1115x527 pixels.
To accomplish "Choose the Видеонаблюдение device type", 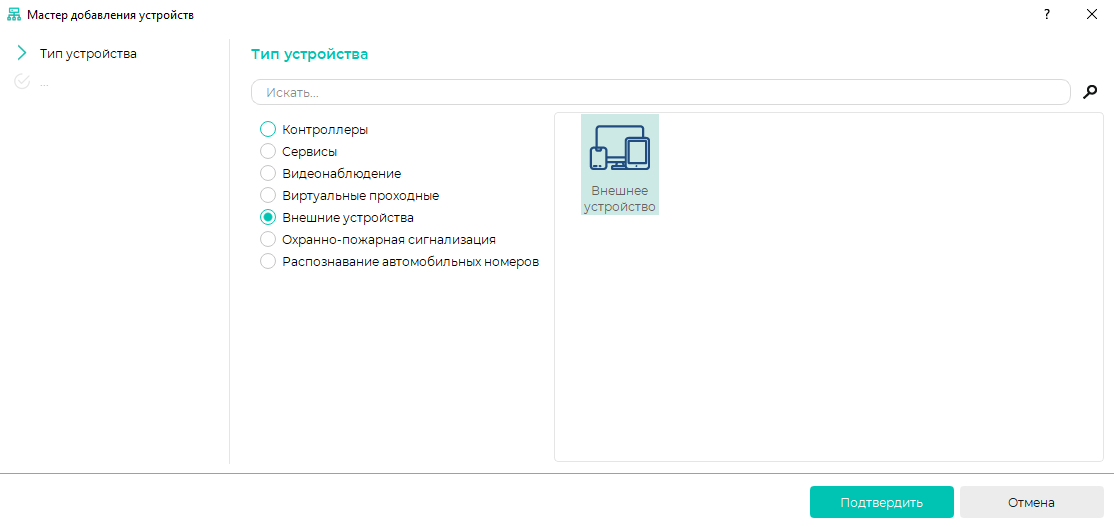I will pyautogui.click(x=267, y=174).
